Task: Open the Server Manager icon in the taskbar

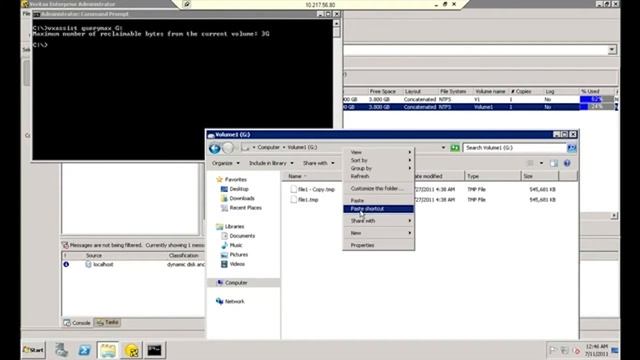Action: (62, 350)
